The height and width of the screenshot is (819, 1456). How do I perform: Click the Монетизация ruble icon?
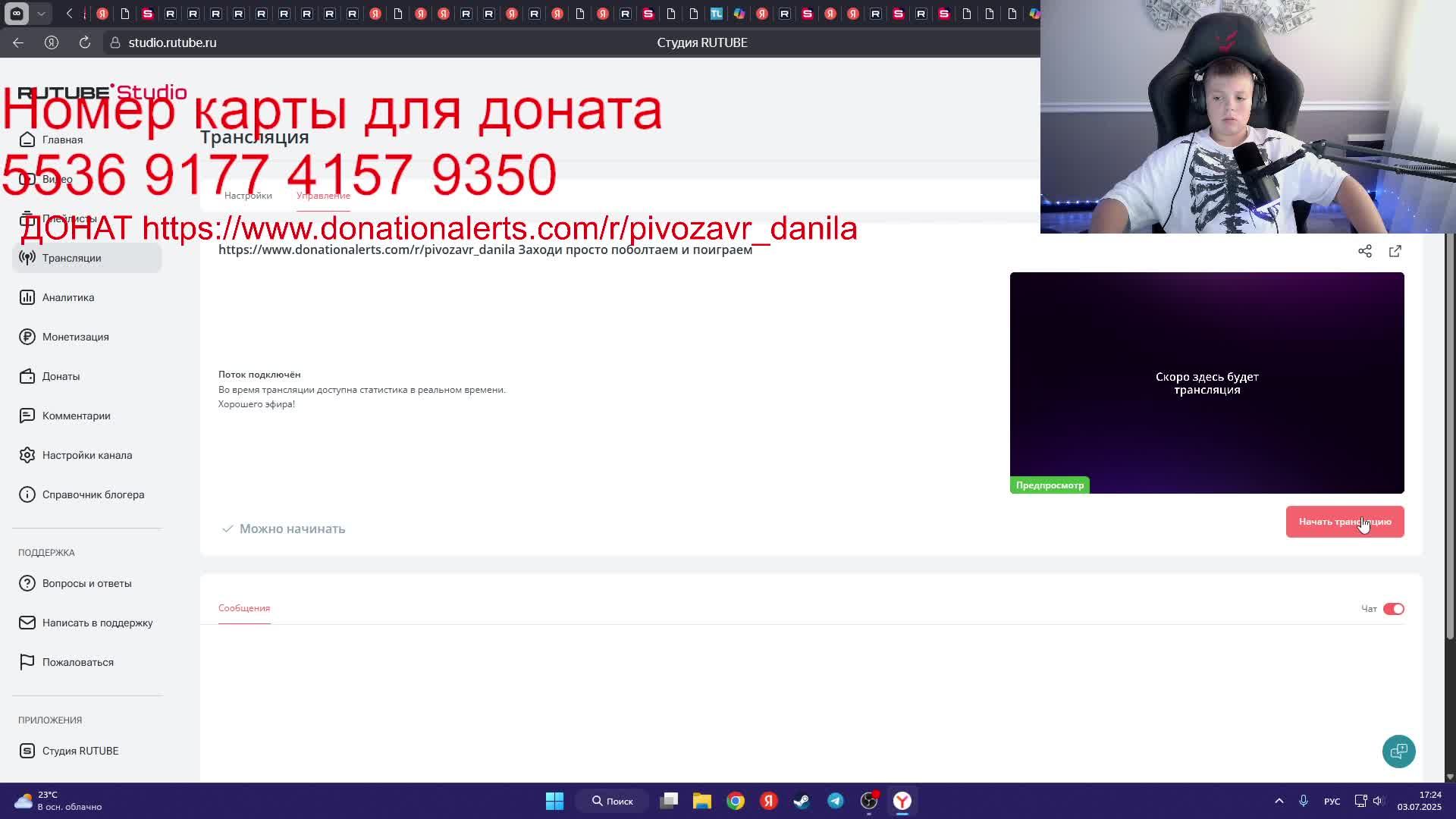[27, 337]
